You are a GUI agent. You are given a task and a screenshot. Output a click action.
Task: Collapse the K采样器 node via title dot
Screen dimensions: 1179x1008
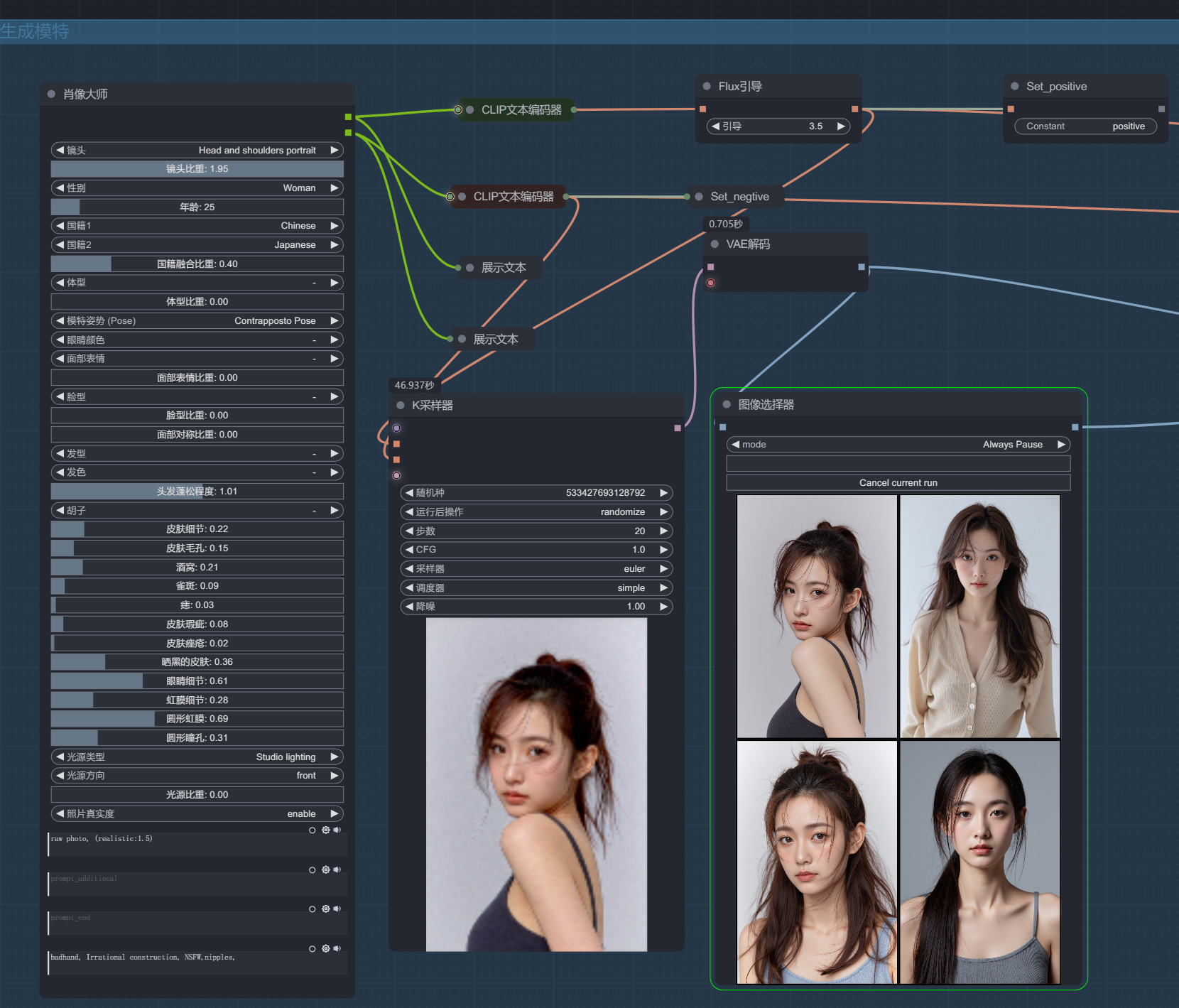point(401,405)
